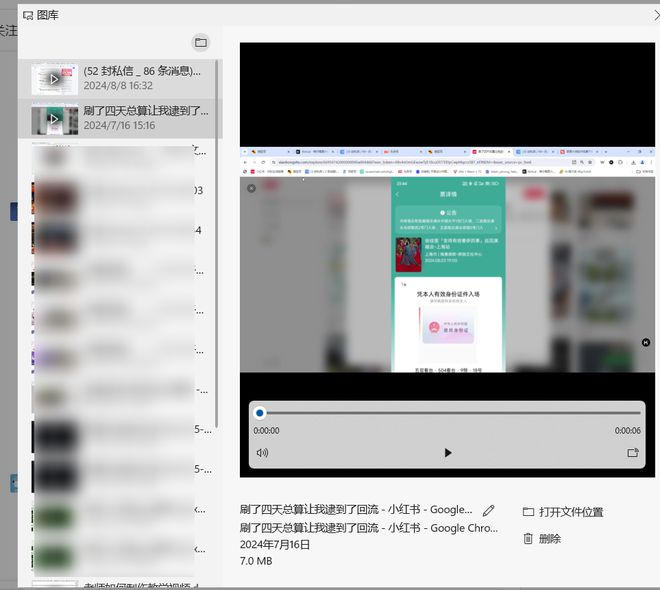Click the gallery list scrollbar
This screenshot has height=590, width=660.
click(x=216, y=244)
